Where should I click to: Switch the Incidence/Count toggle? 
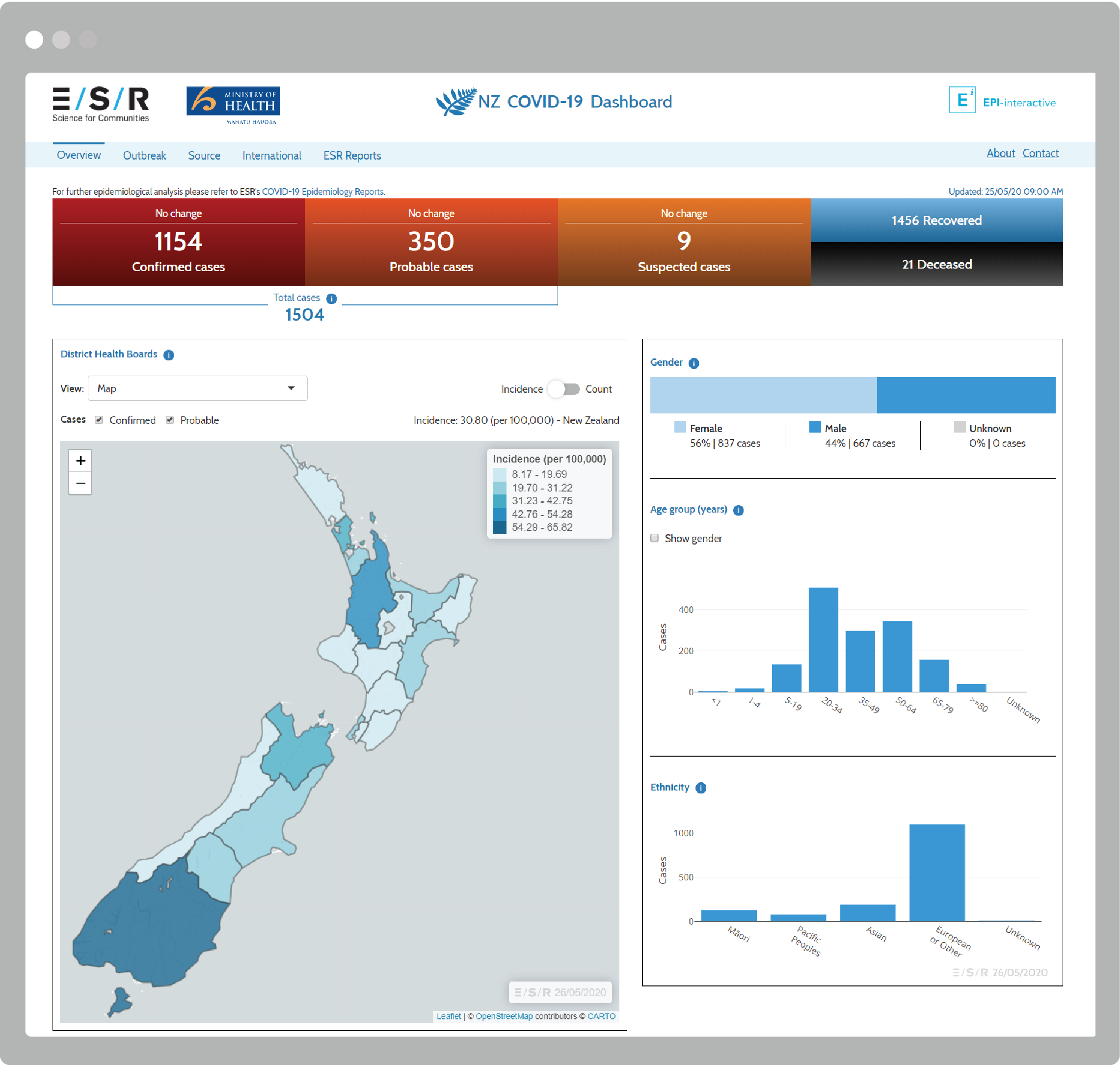click(564, 389)
